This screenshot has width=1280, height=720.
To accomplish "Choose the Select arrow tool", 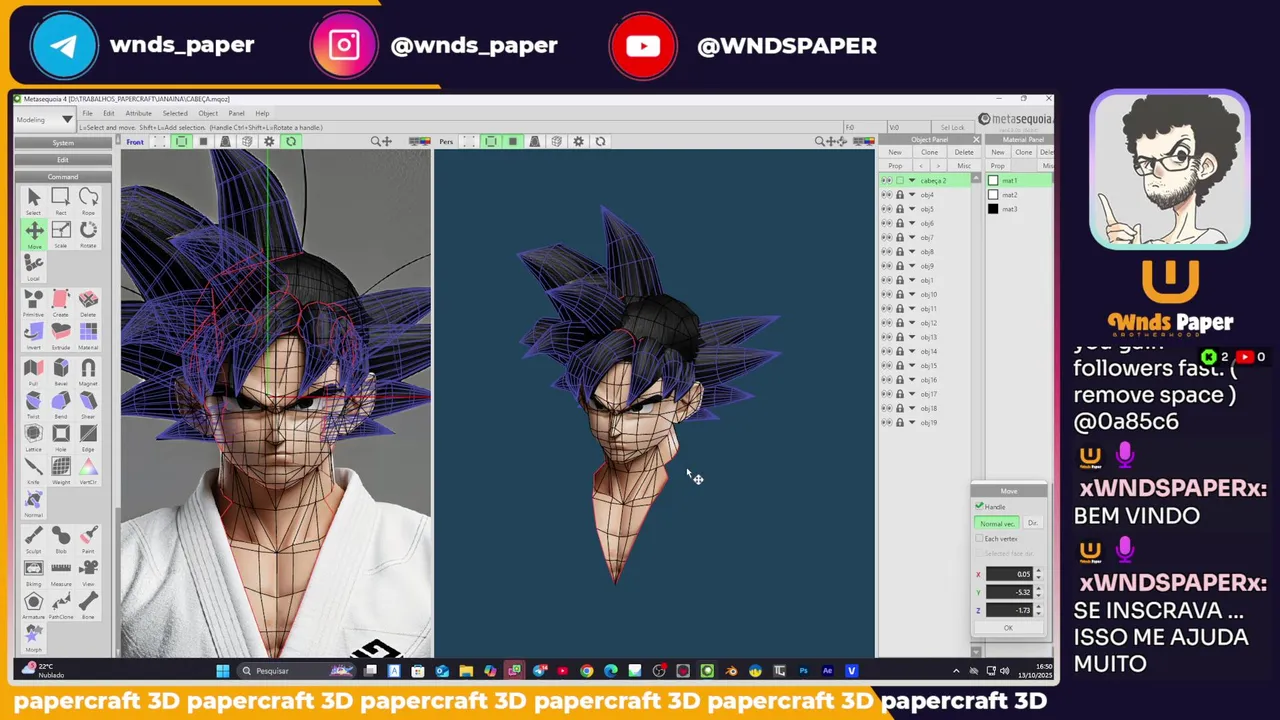I will pyautogui.click(x=33, y=200).
